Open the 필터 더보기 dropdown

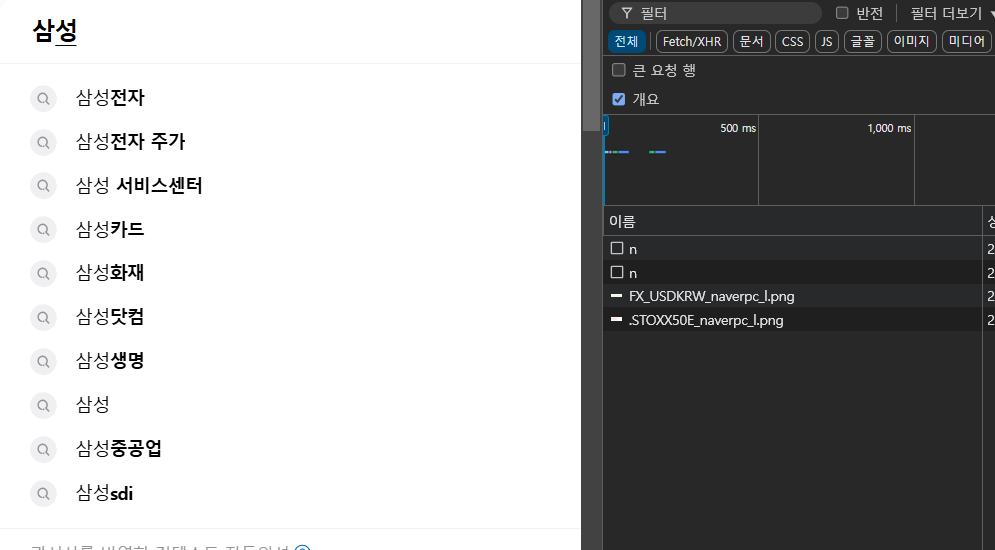click(x=952, y=13)
